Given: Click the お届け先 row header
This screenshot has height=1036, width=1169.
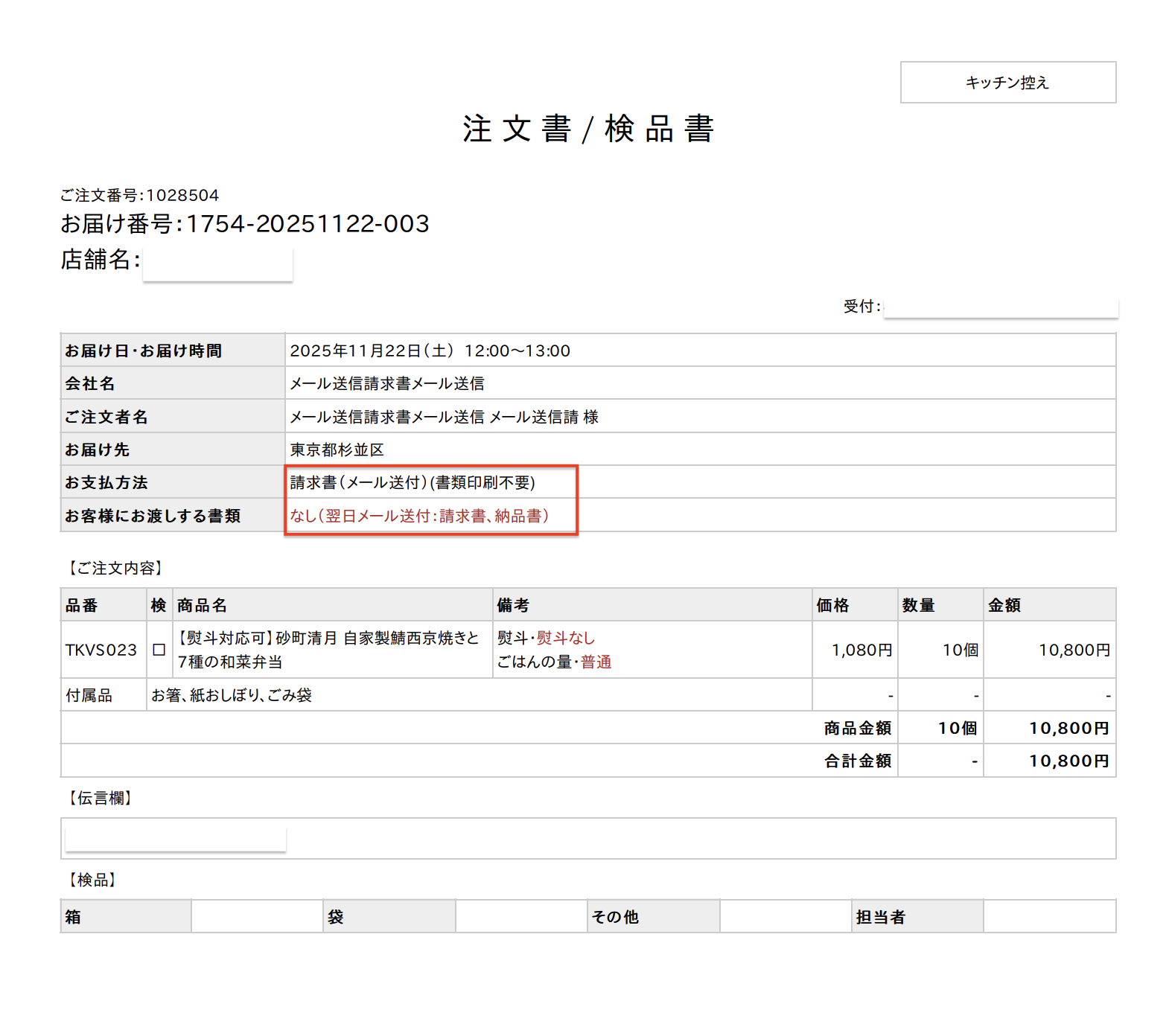Looking at the screenshot, I should (x=173, y=450).
